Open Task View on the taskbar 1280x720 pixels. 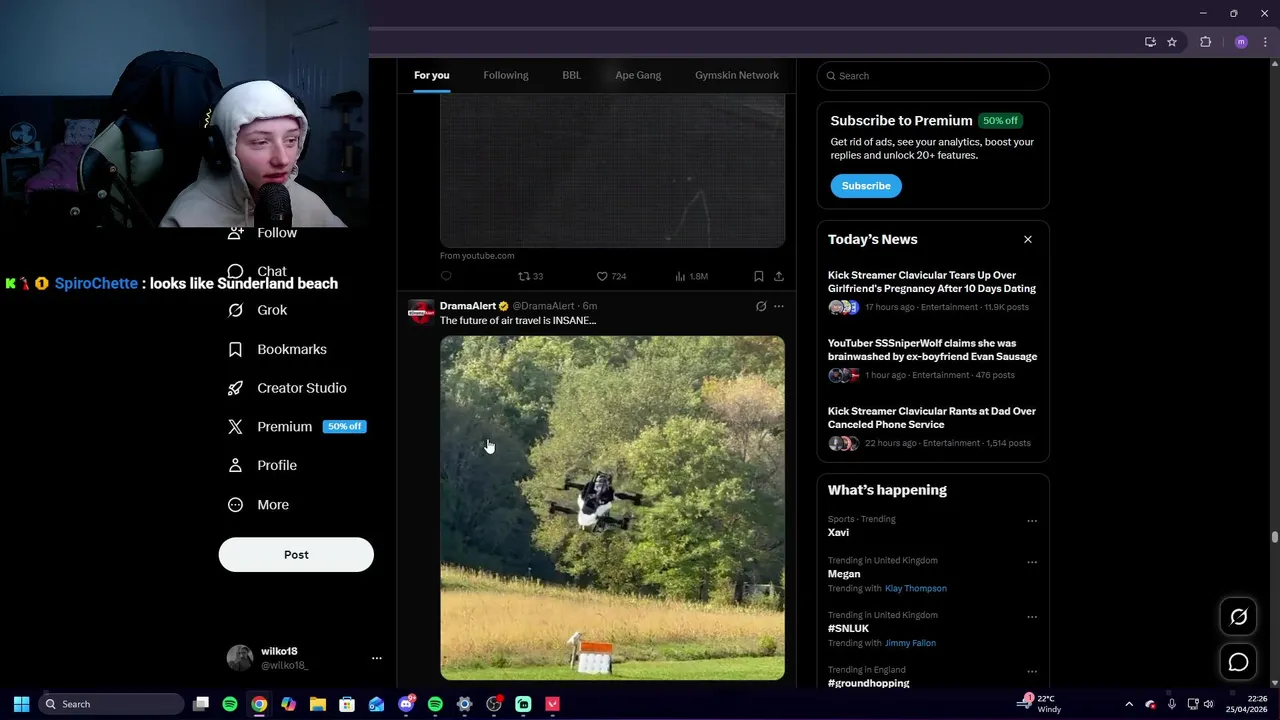point(201,704)
